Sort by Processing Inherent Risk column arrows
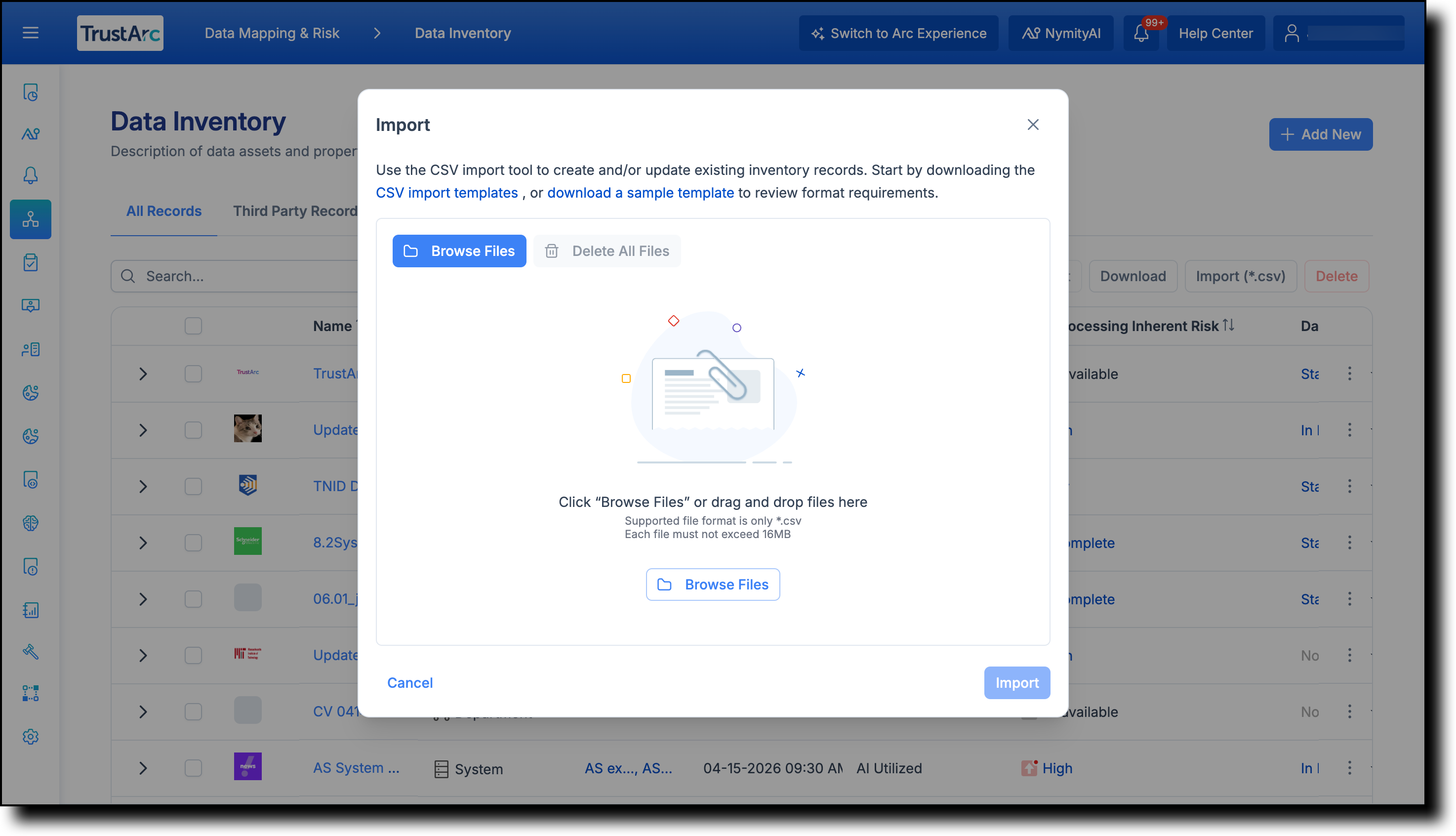The height and width of the screenshot is (836, 1456). (x=1228, y=326)
